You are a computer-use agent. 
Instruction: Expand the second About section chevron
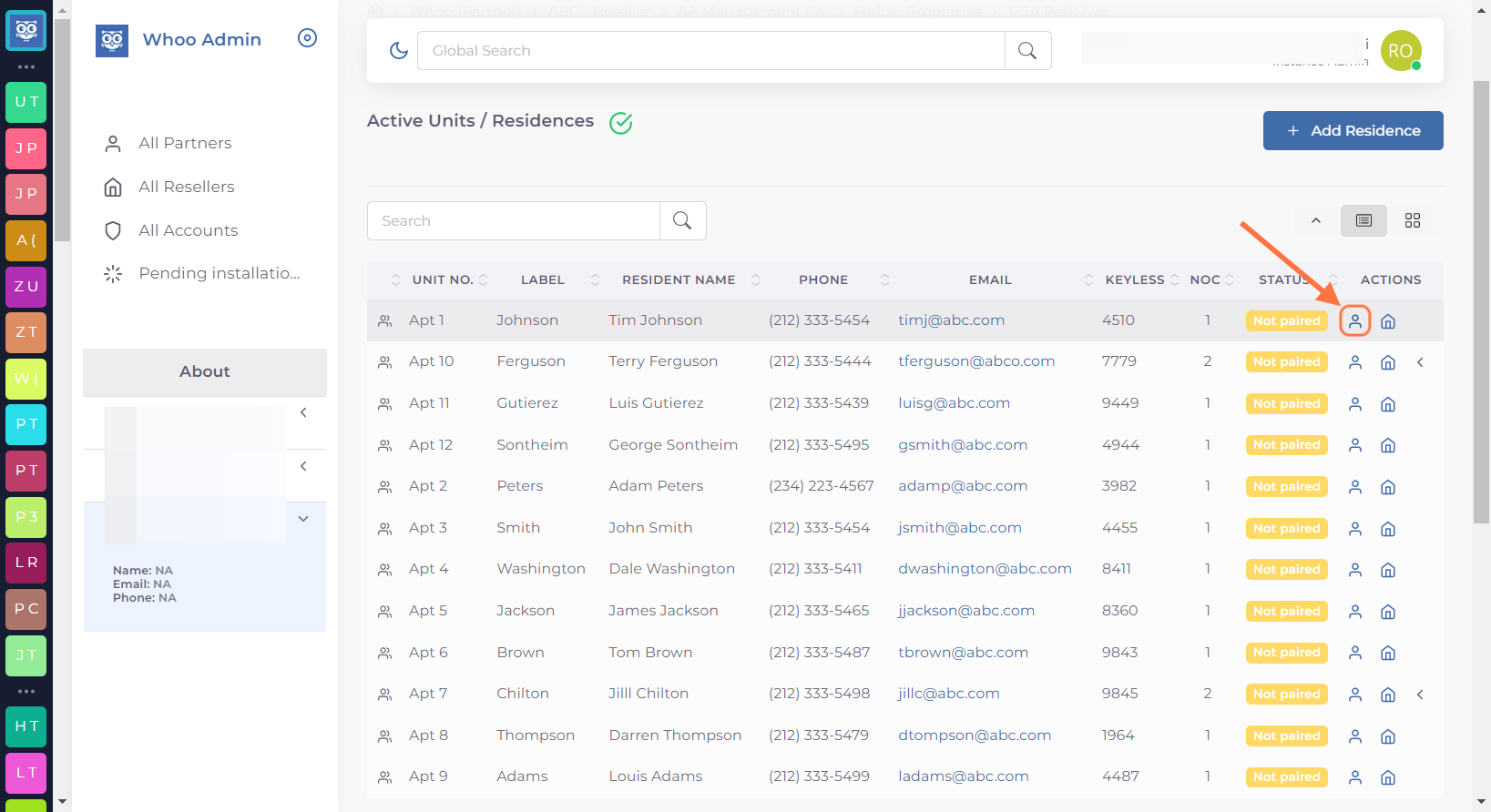[303, 466]
